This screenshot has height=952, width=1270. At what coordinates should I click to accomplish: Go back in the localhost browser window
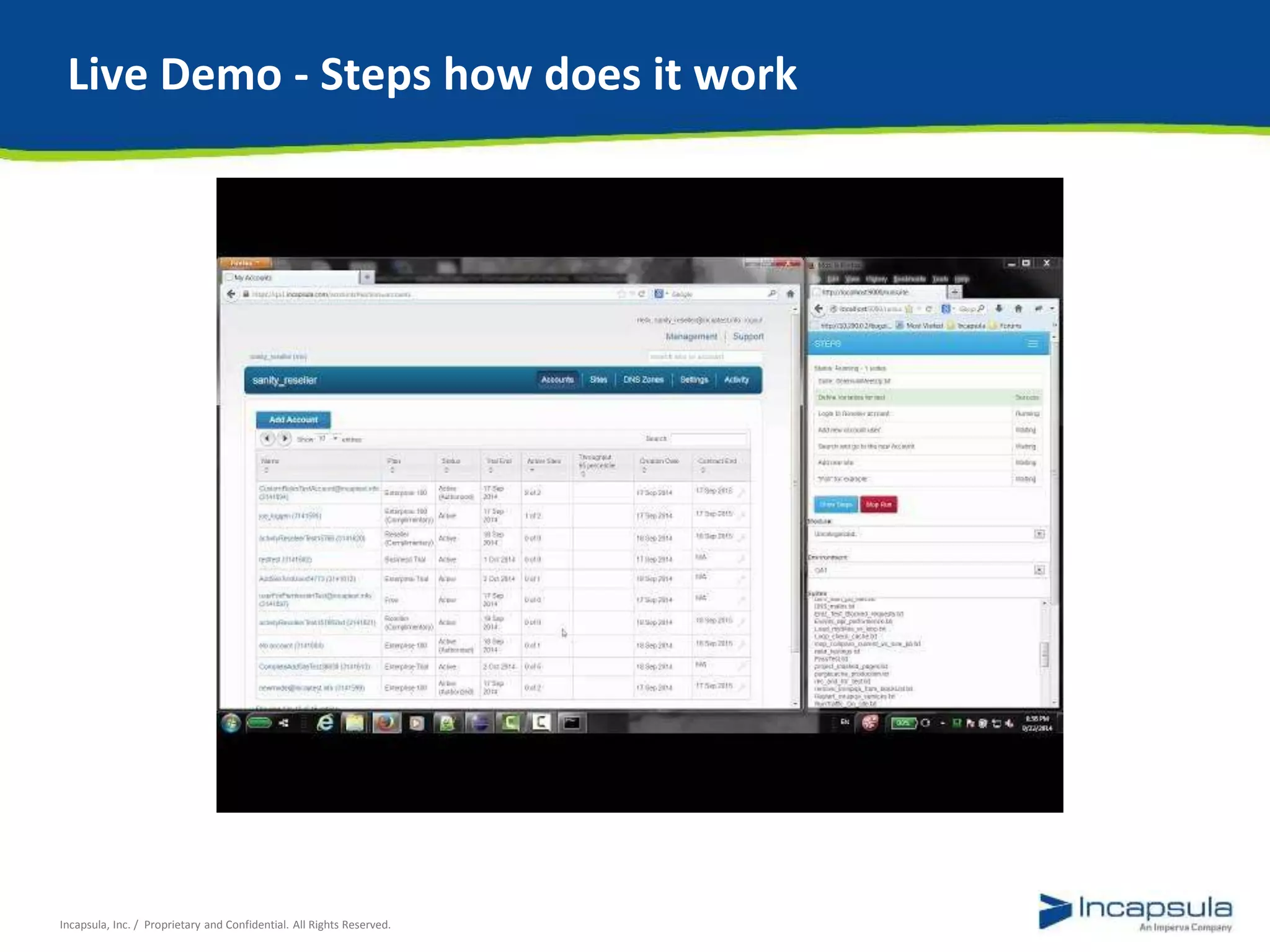[819, 309]
